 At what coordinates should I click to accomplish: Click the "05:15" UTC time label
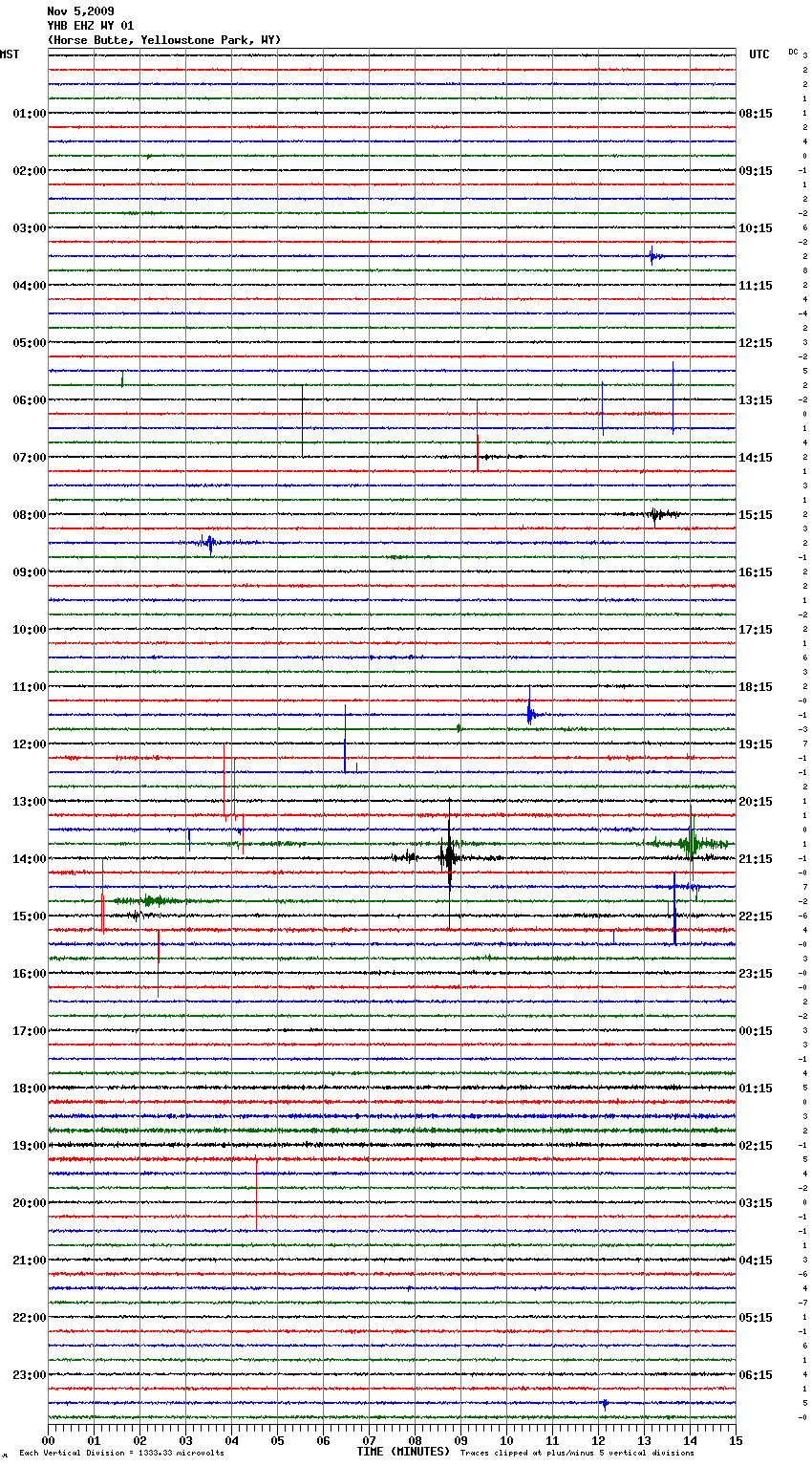pos(756,1318)
